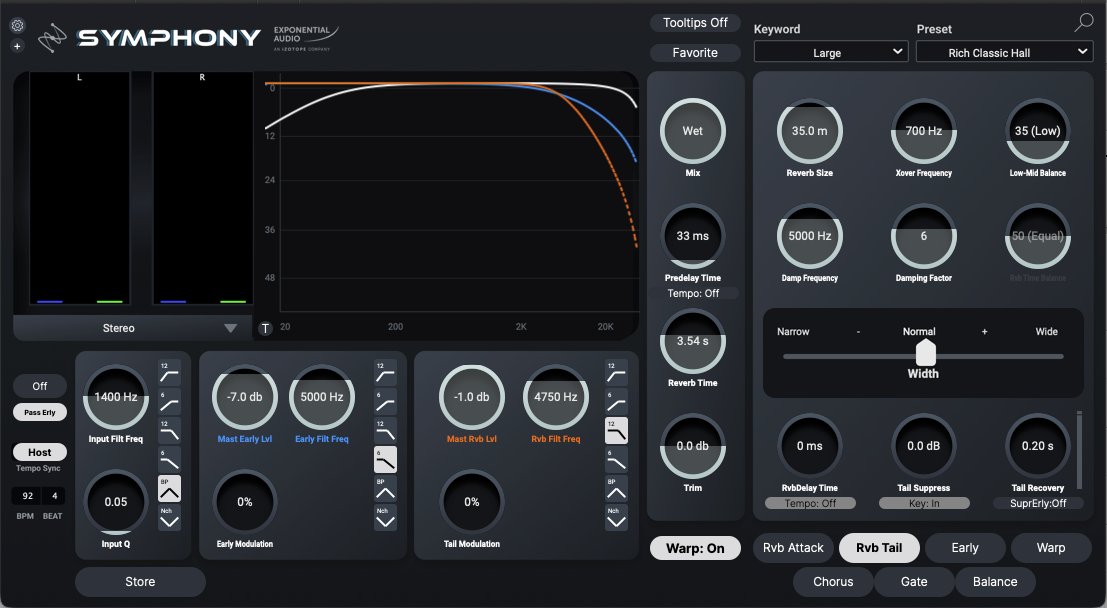The height and width of the screenshot is (608, 1107).
Task: Select 12 dB high-pass for the Rvb filter
Action: 616,373
